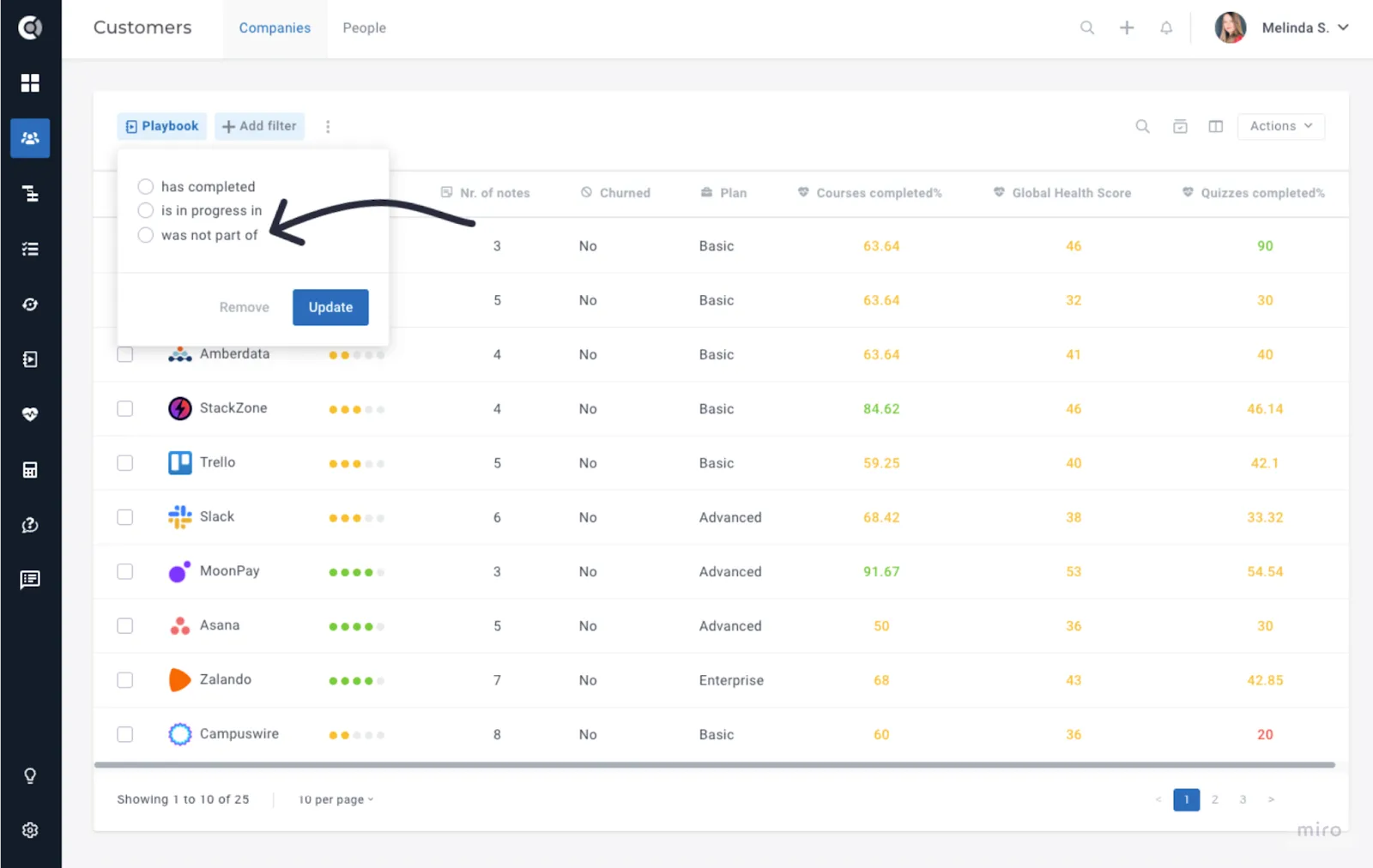
Task: Click the Remove filter link
Action: click(x=244, y=307)
